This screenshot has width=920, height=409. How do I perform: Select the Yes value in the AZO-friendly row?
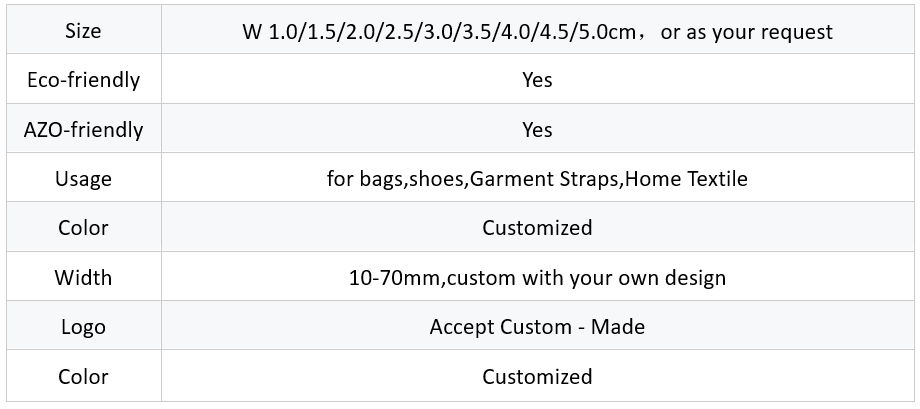tap(537, 129)
